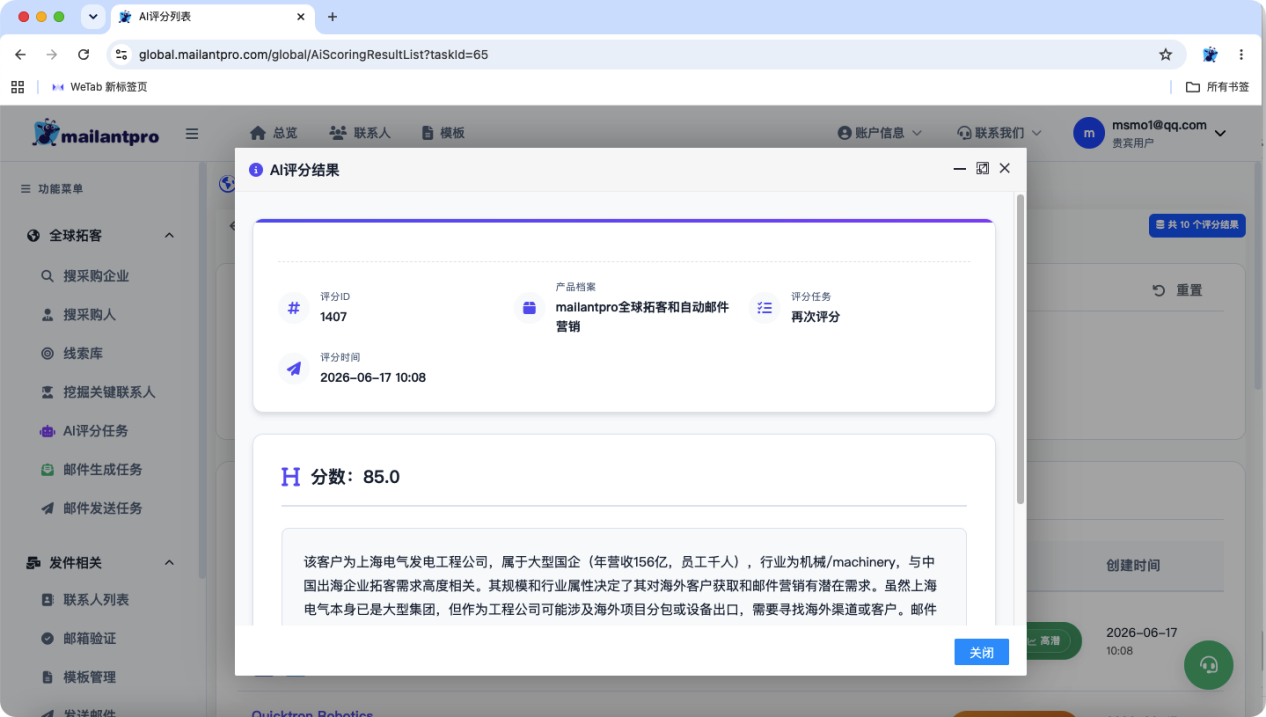Maximize the AI评分结果 dialog
The height and width of the screenshot is (717, 1266).
(982, 169)
